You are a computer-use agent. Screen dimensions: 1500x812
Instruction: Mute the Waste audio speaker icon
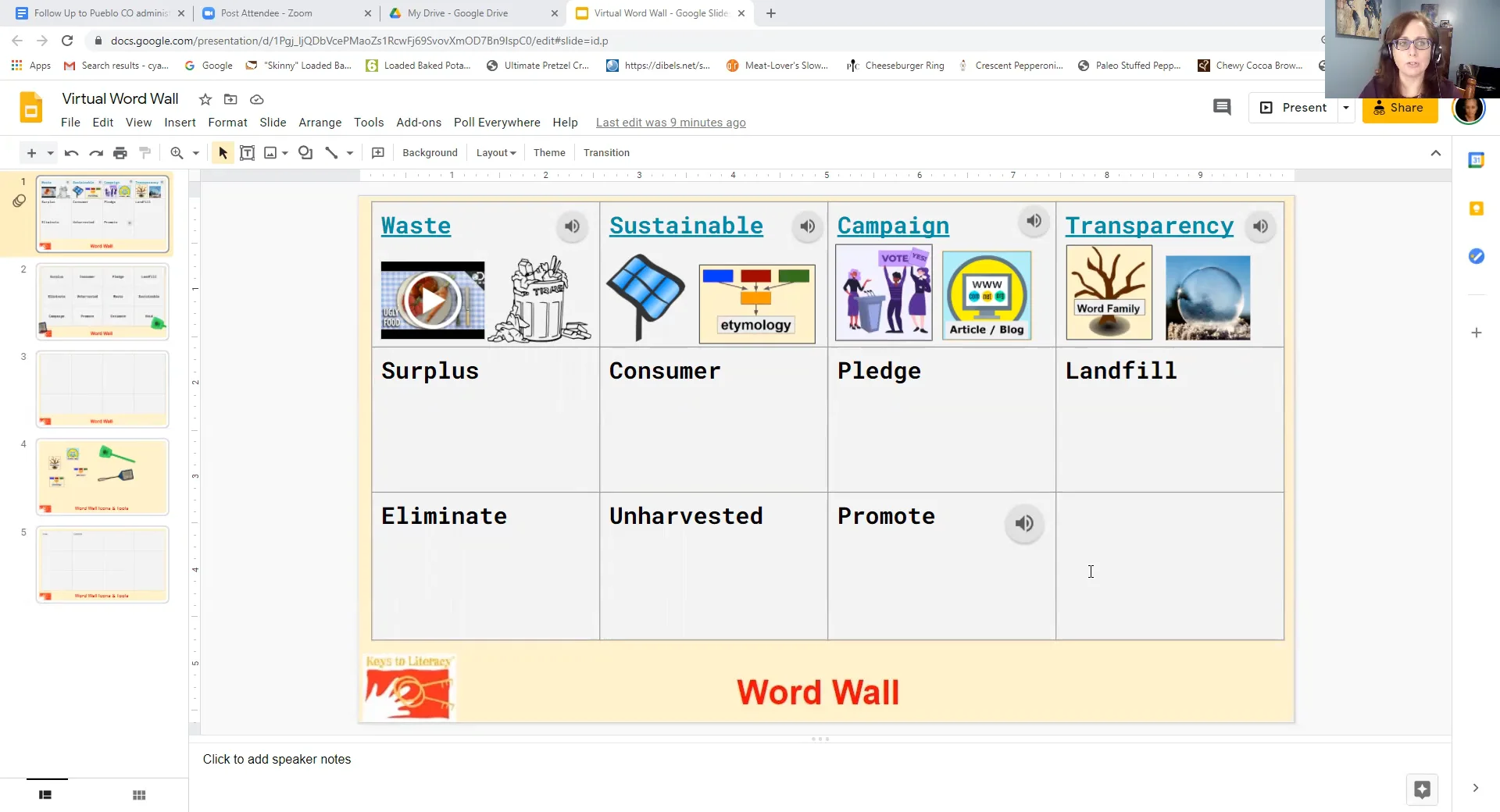point(572,226)
